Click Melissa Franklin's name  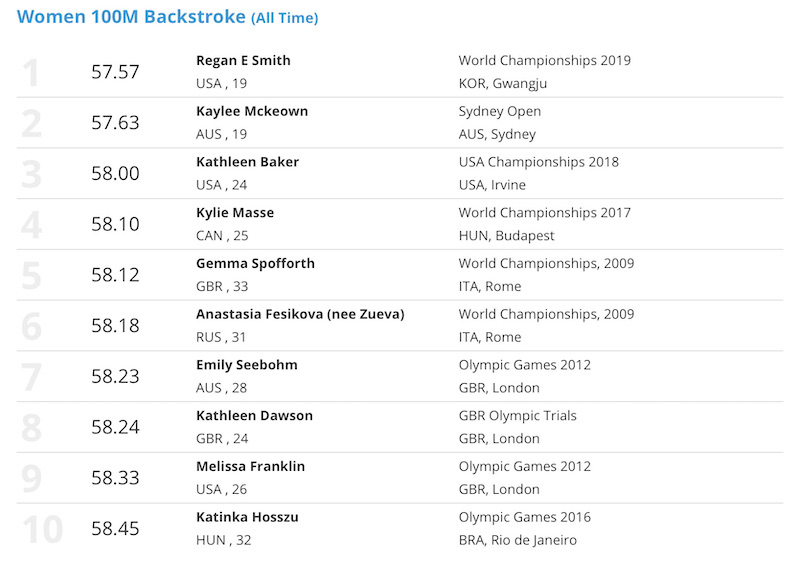click(x=251, y=466)
